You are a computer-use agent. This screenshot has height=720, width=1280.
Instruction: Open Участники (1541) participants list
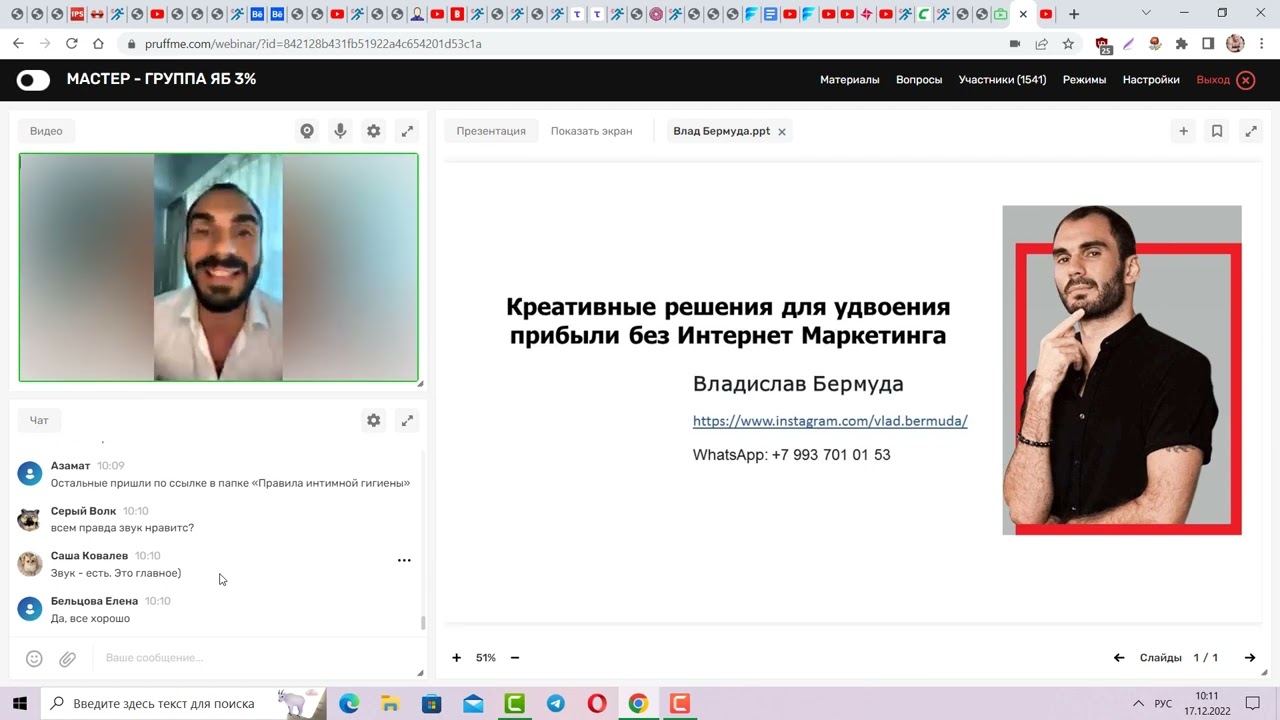[1002, 80]
